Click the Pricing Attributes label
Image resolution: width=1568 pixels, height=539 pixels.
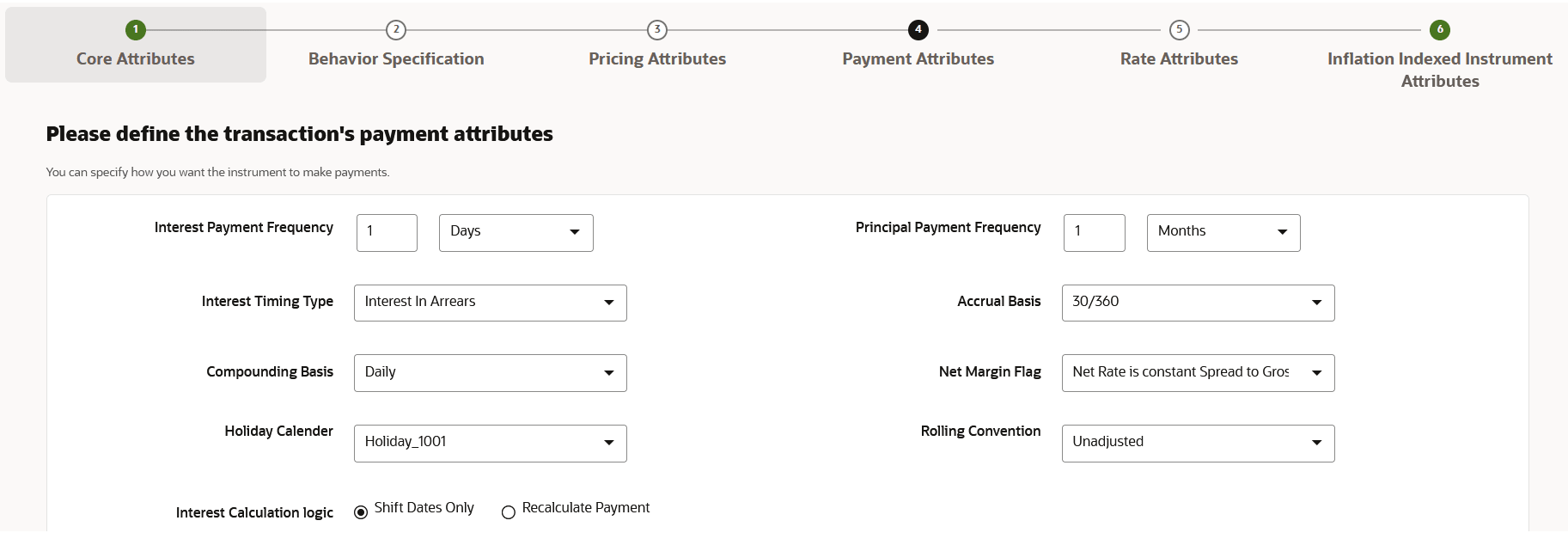pos(657,58)
